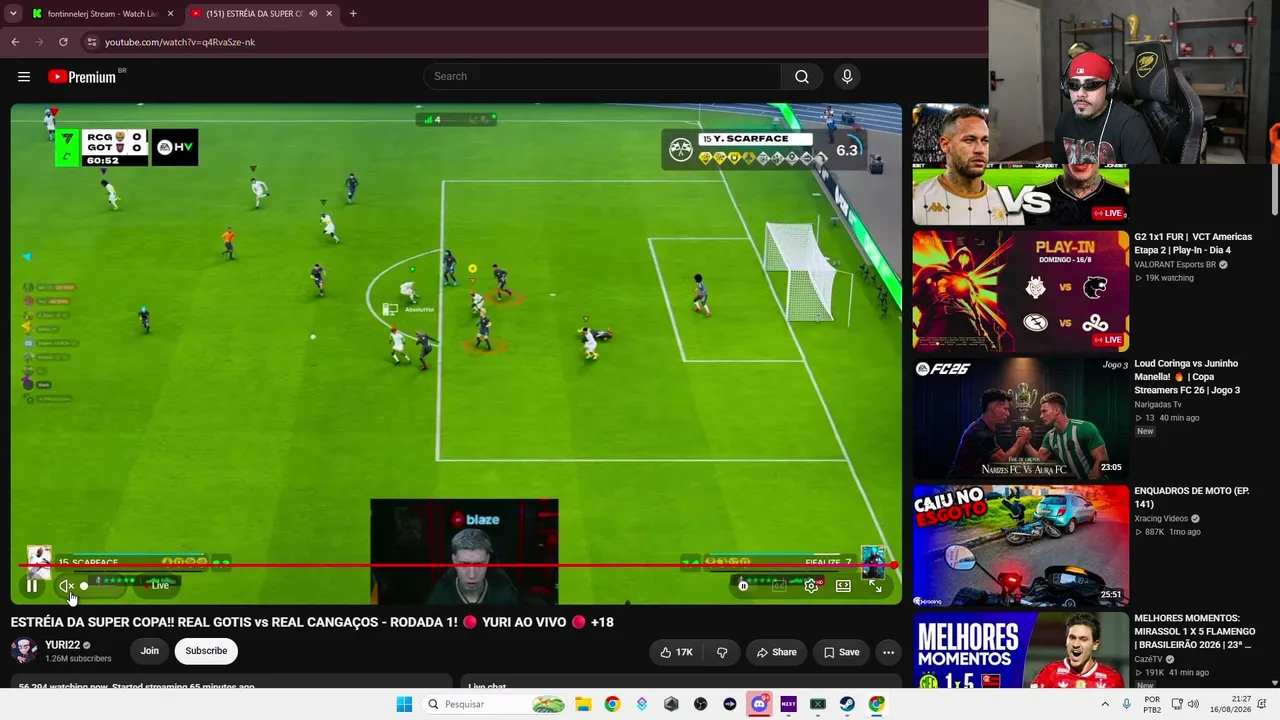The width and height of the screenshot is (1280, 720).
Task: Dislike the video with thumbs down
Action: [x=722, y=652]
